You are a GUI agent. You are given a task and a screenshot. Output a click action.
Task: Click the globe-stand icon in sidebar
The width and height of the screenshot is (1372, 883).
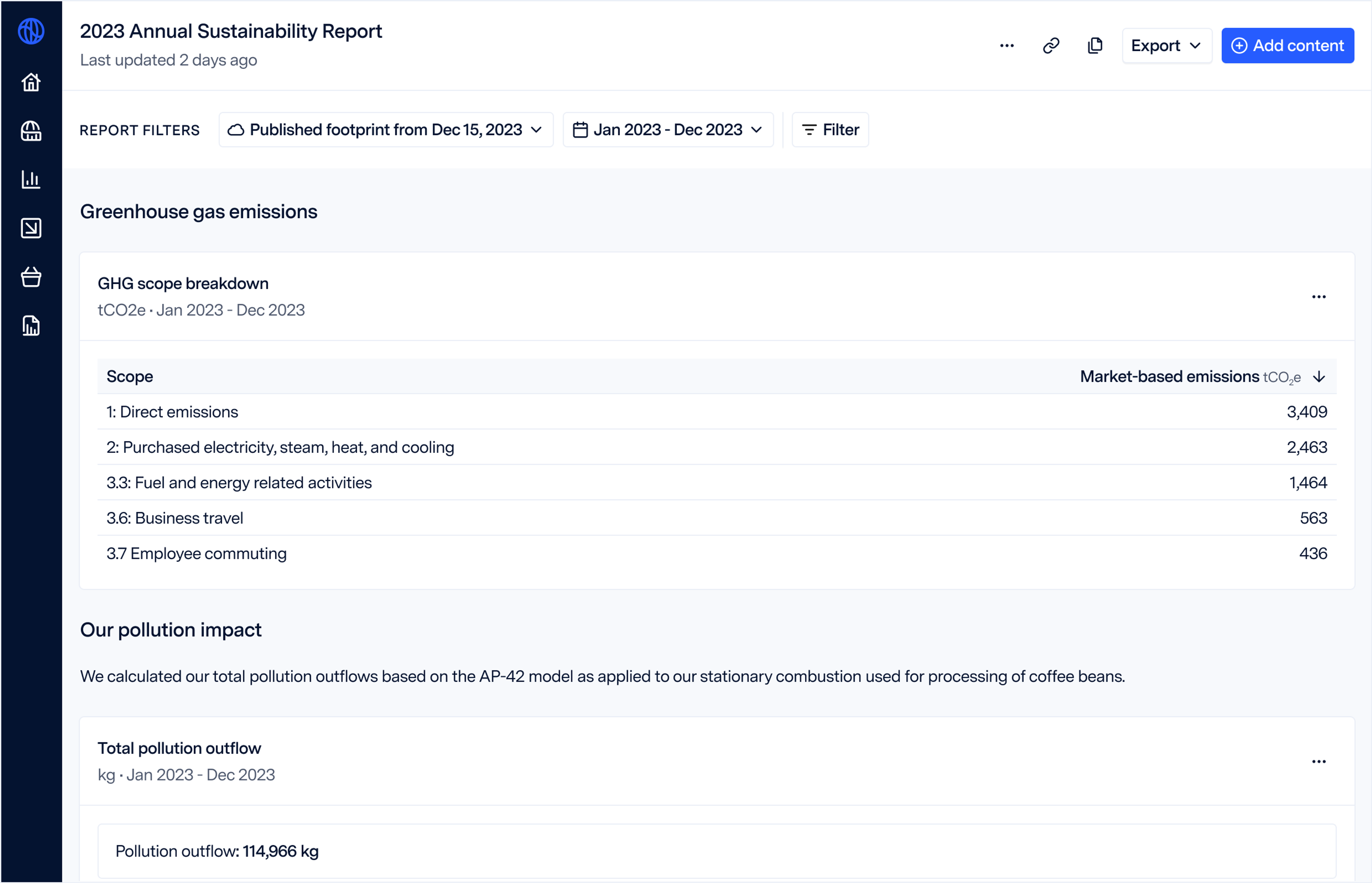click(31, 131)
